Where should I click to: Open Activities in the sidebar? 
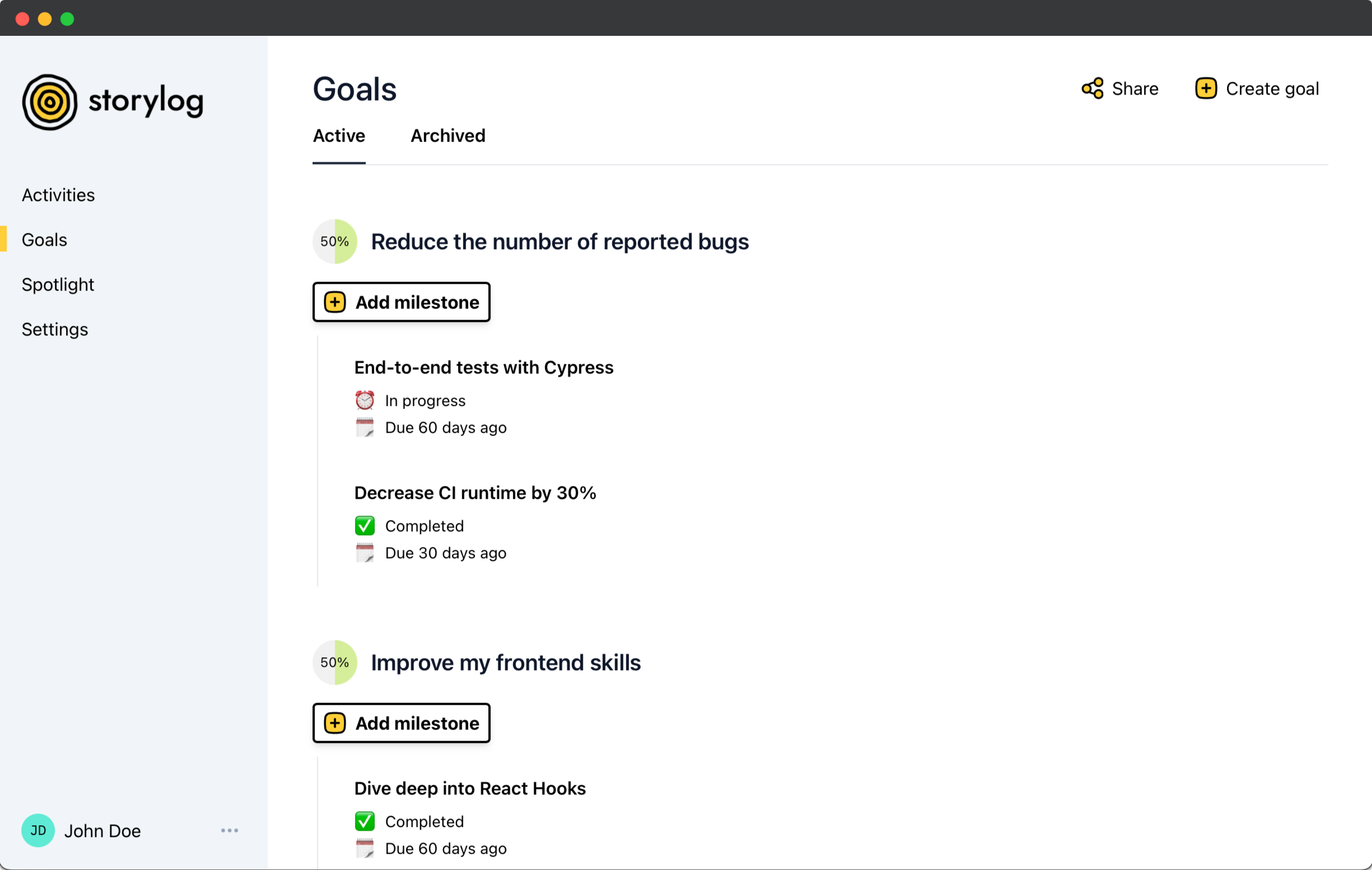pyautogui.click(x=58, y=195)
